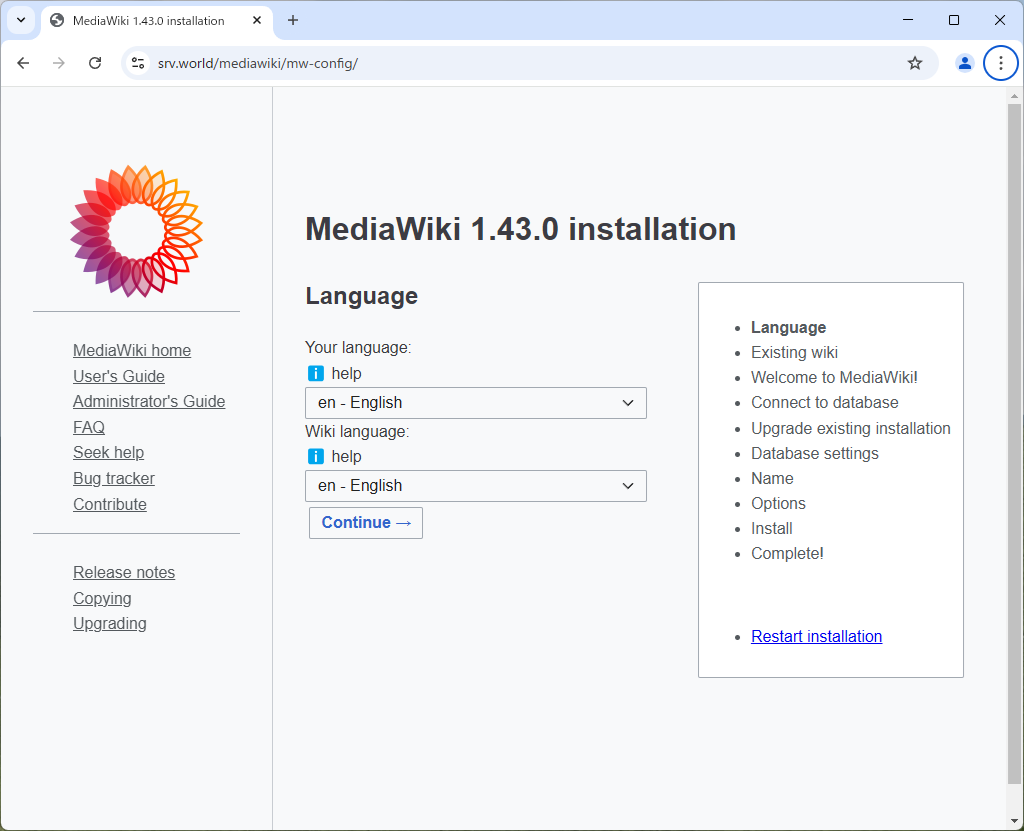Open the Contribute link

pos(110,504)
